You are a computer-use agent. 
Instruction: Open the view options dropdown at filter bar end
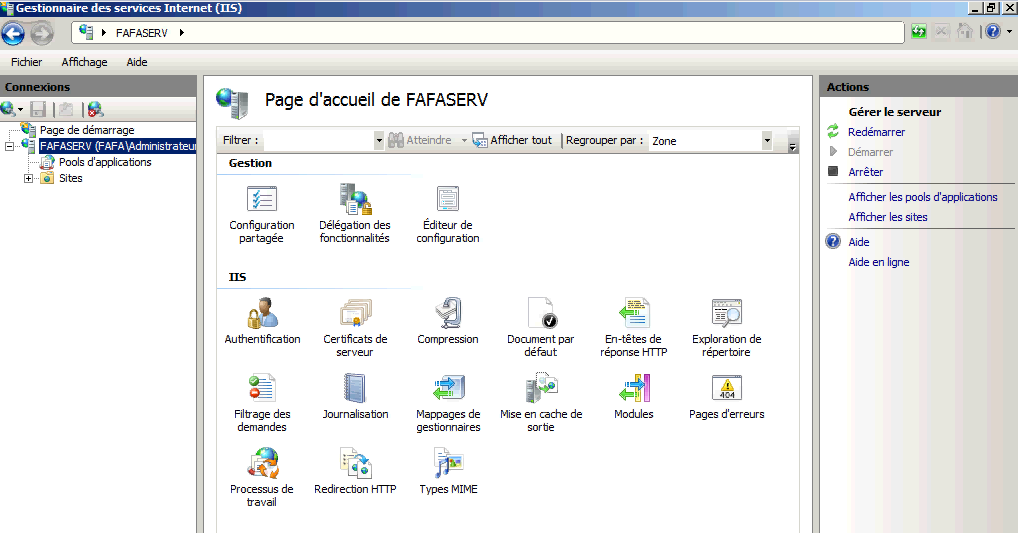pos(792,145)
